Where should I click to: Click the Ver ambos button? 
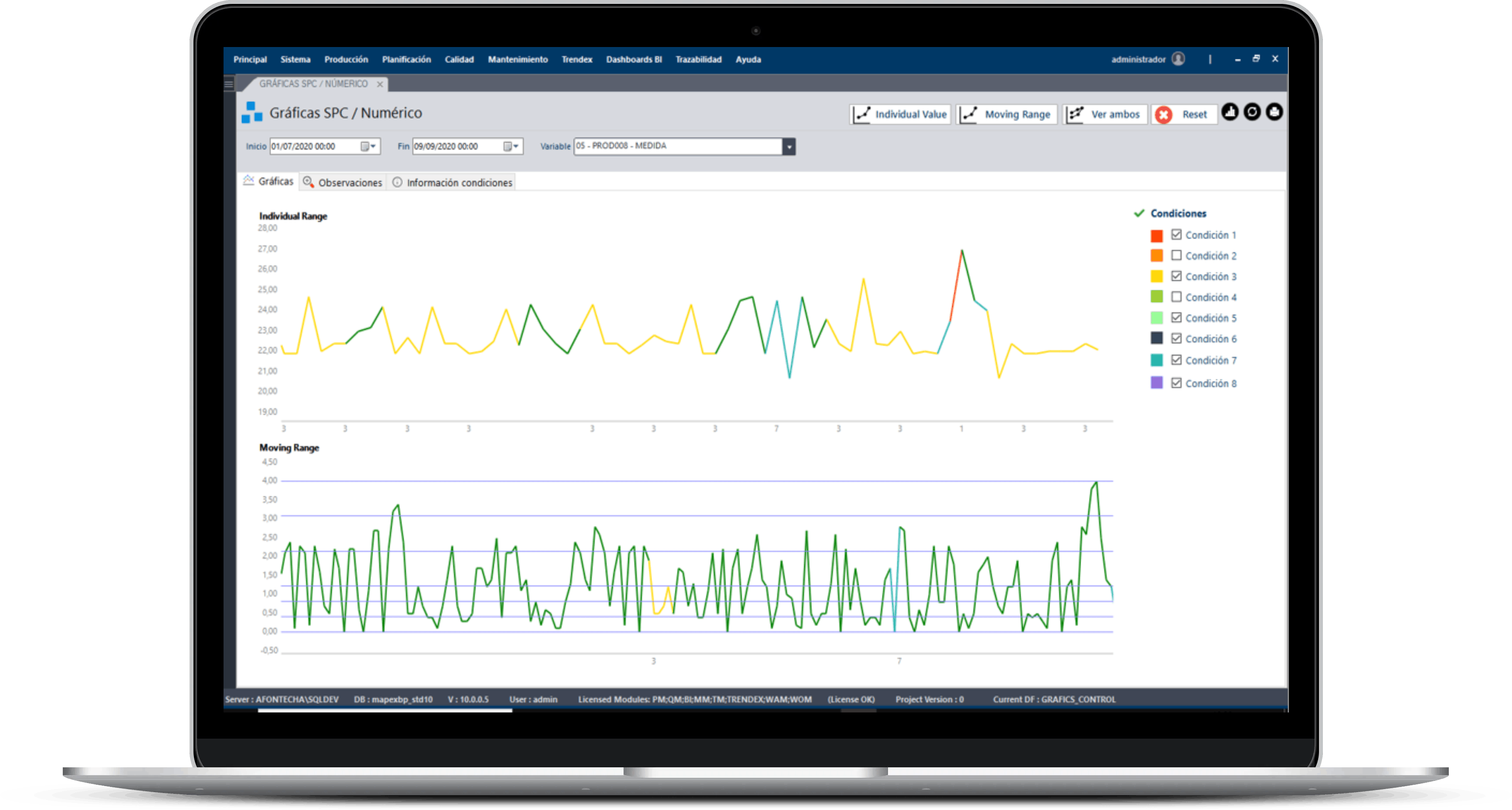(1105, 115)
